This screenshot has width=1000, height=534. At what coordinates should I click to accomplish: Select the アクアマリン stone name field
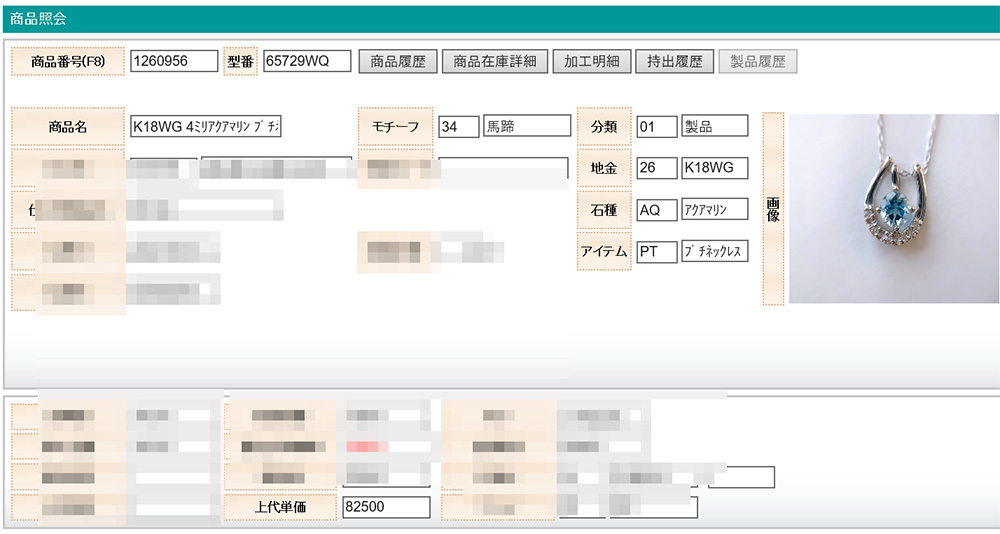714,209
